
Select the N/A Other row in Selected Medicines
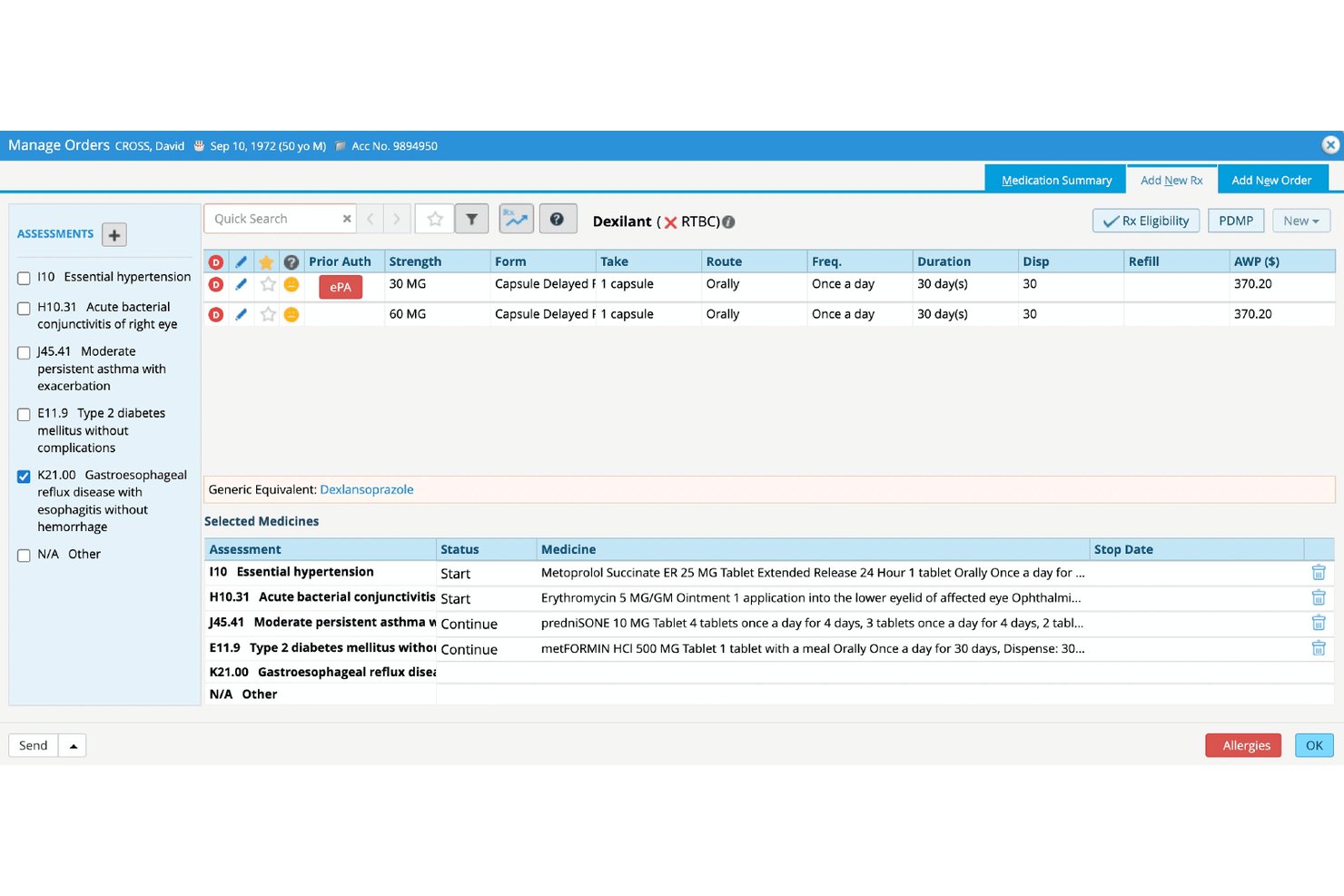768,694
